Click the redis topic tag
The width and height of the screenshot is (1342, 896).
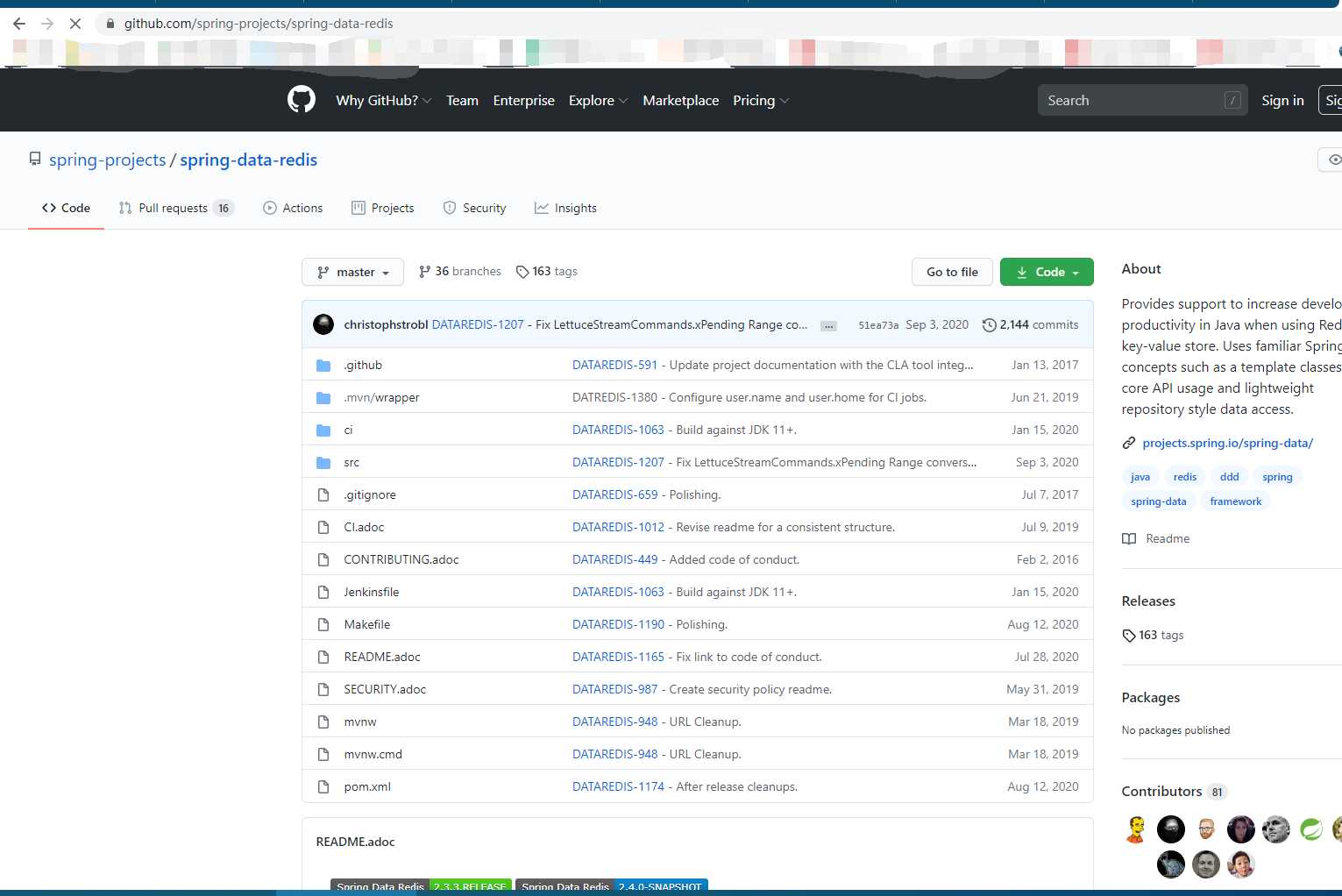[1185, 477]
